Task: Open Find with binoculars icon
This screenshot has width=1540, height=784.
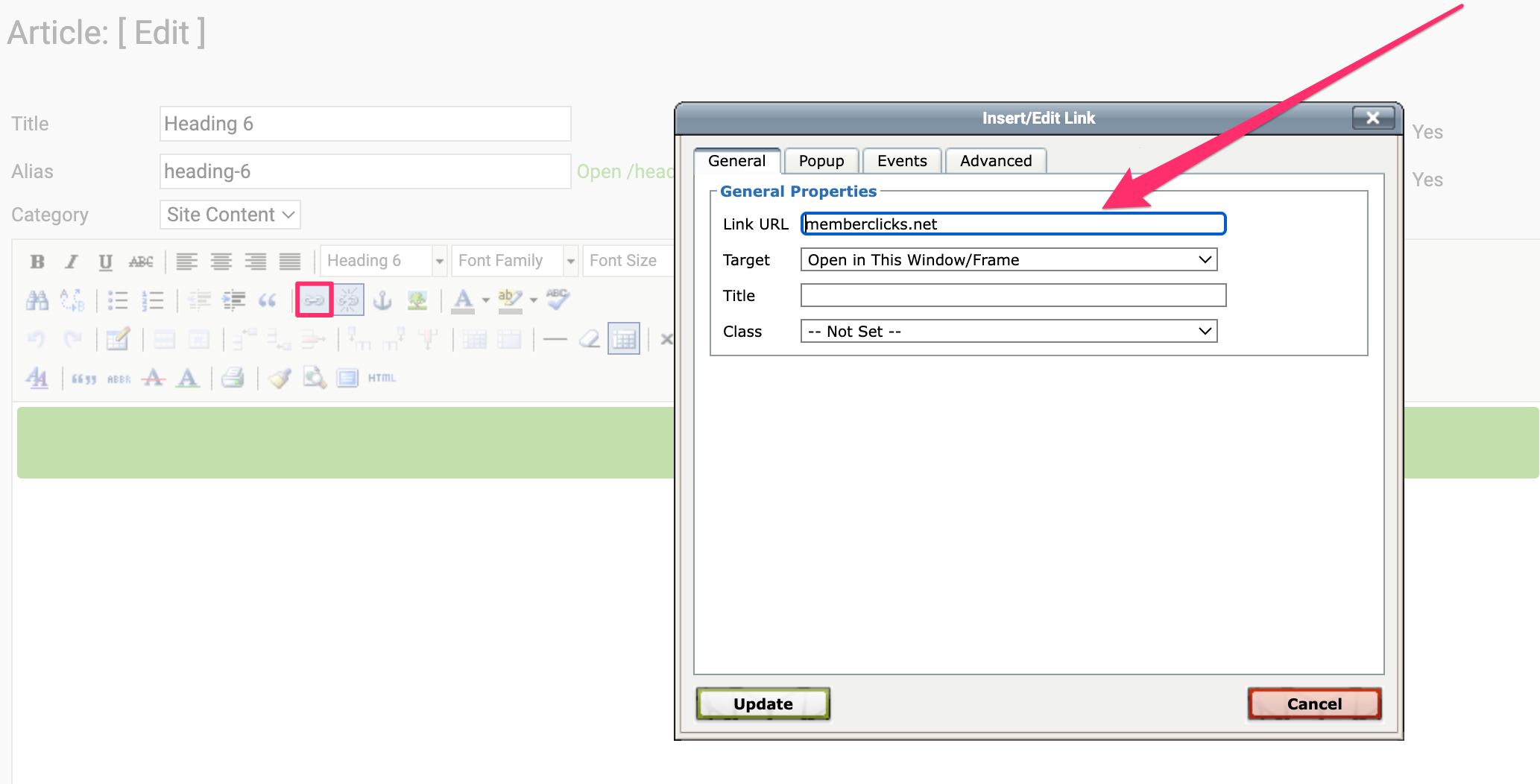Action: (37, 300)
